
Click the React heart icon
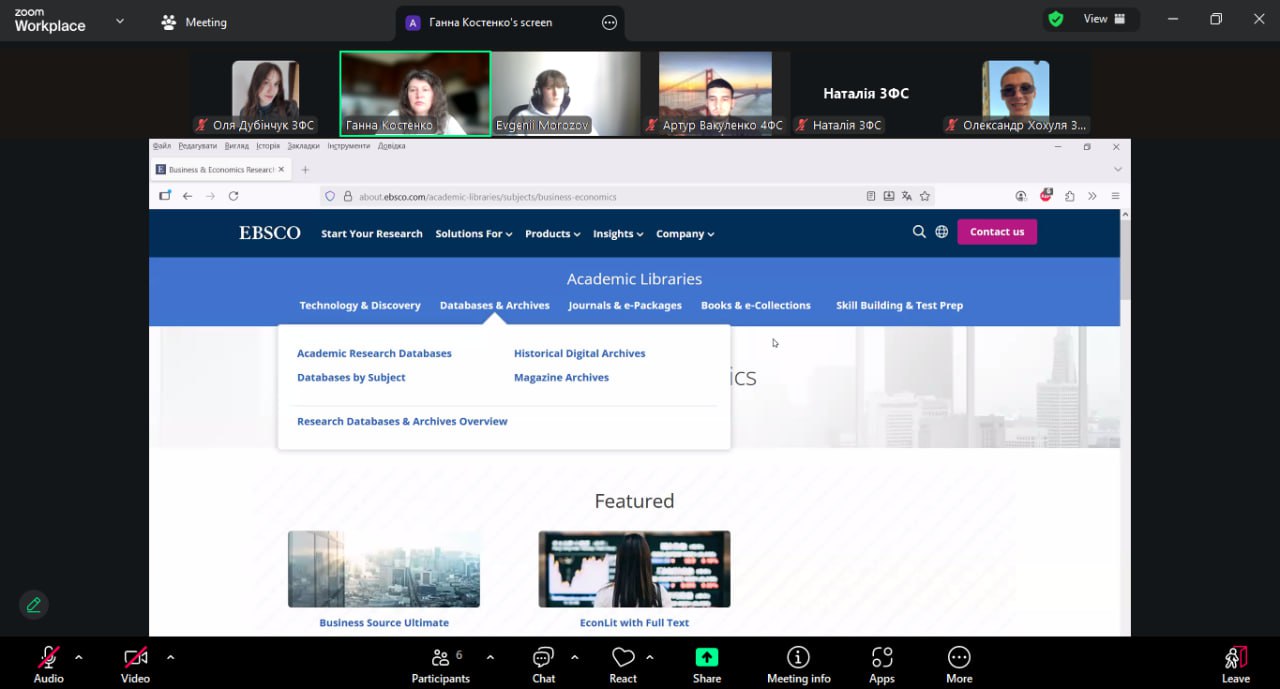pyautogui.click(x=623, y=658)
